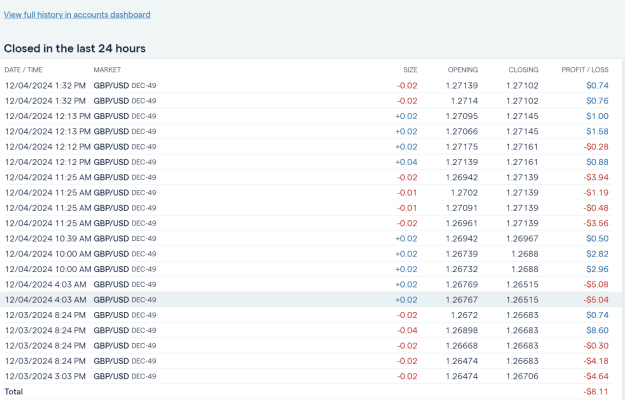Select the $0.88 profit value
The width and height of the screenshot is (625, 400).
[597, 162]
